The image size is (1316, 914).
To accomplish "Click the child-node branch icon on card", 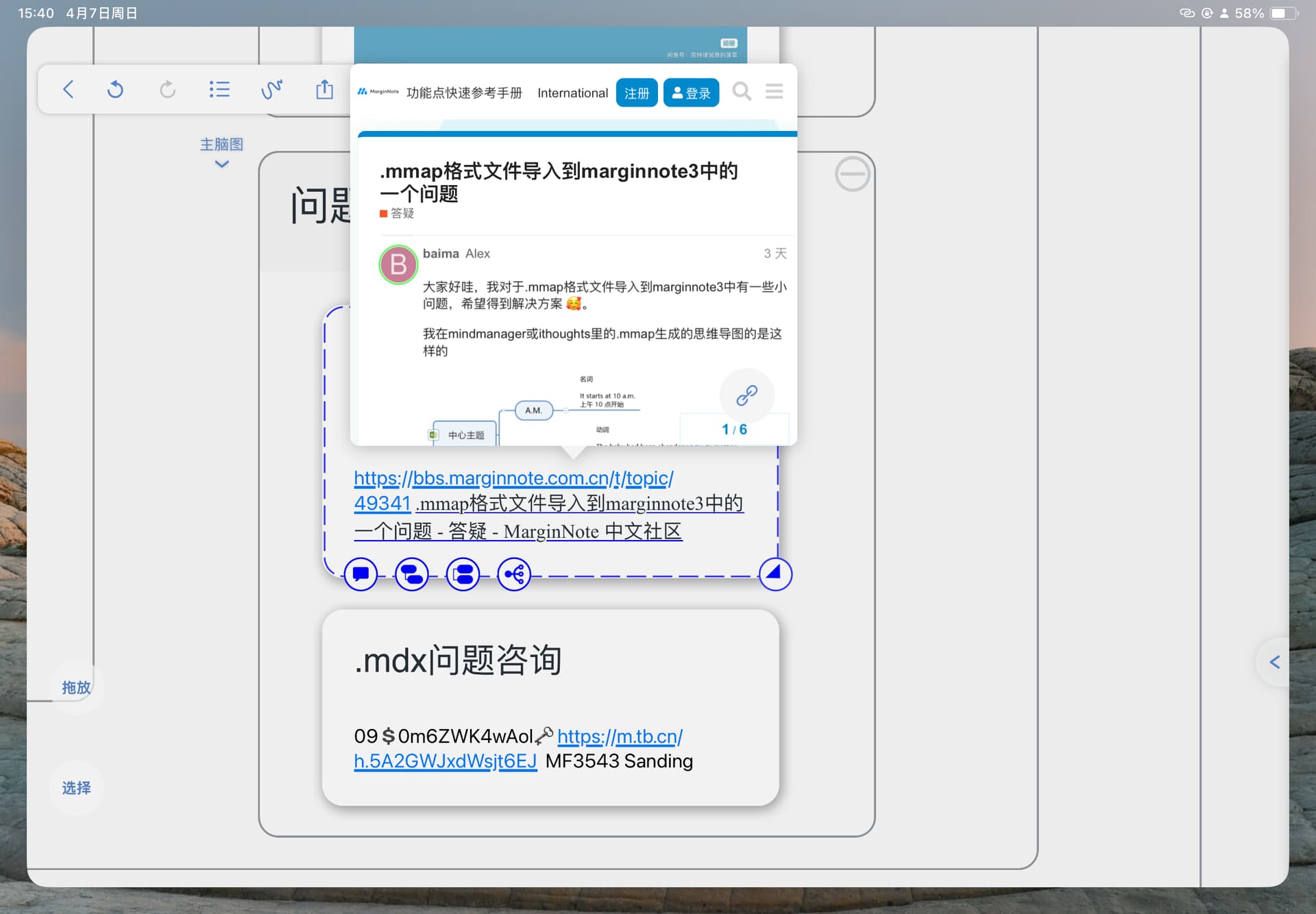I will click(x=412, y=574).
